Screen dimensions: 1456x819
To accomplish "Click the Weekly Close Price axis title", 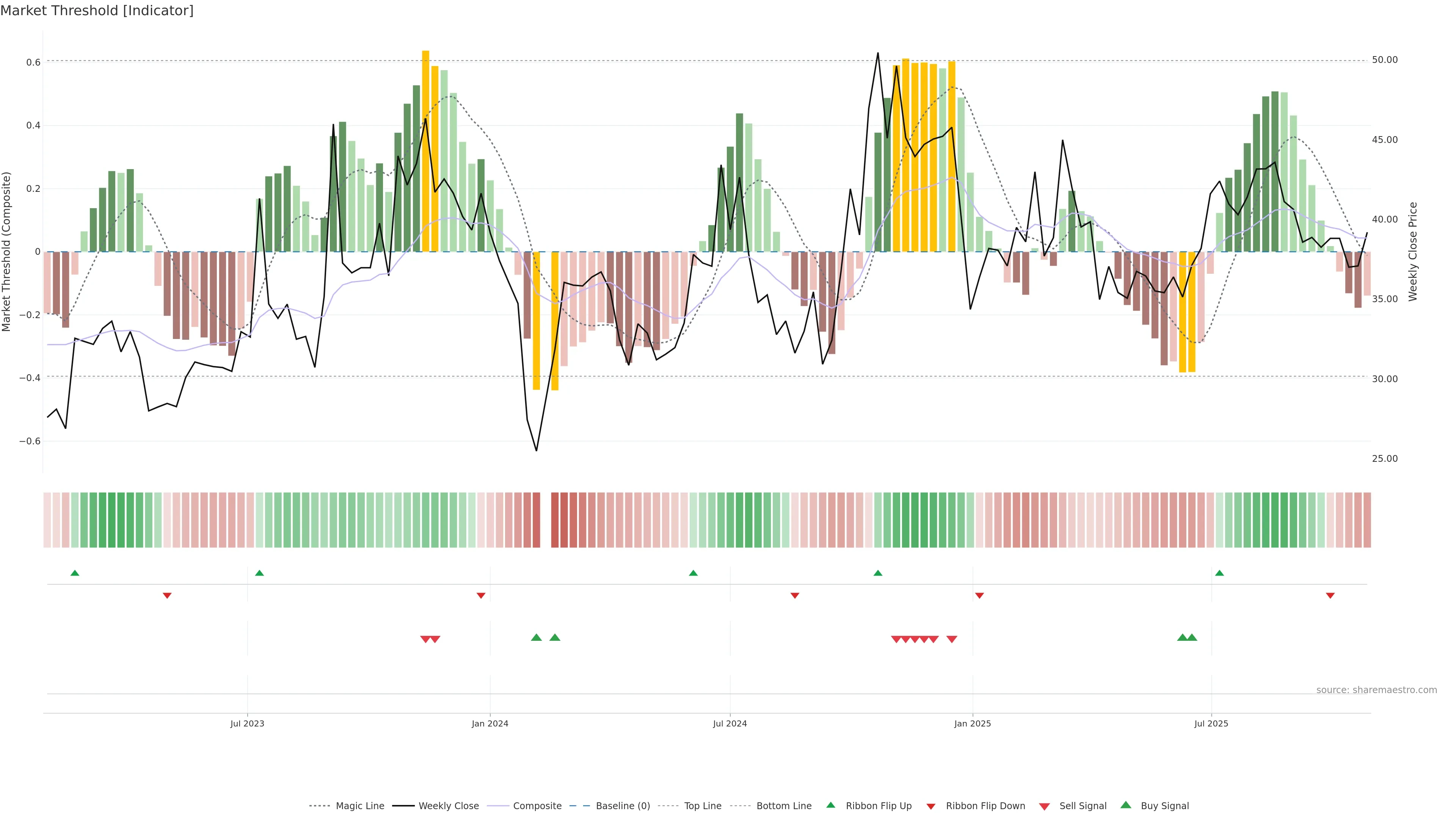I will pos(1413,251).
